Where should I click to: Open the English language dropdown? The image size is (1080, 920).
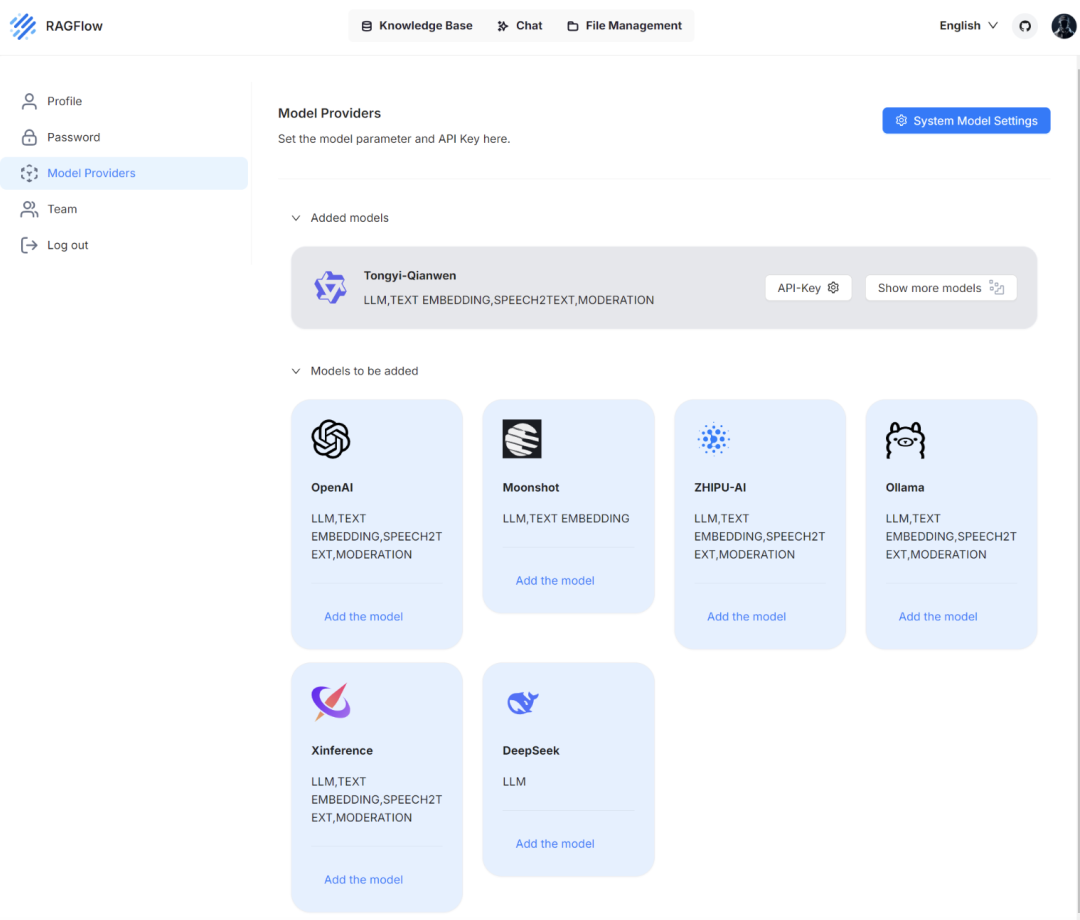coord(968,25)
